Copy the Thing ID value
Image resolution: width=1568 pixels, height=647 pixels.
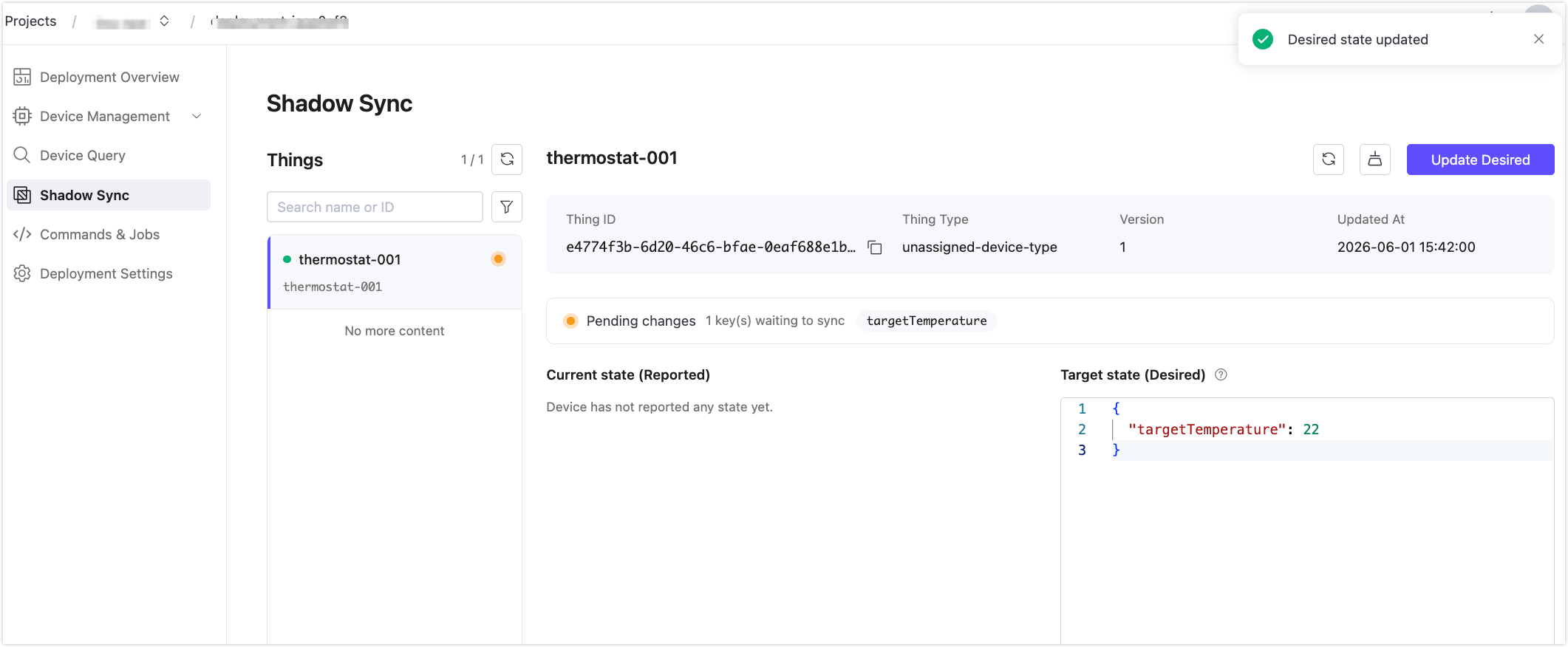[875, 247]
